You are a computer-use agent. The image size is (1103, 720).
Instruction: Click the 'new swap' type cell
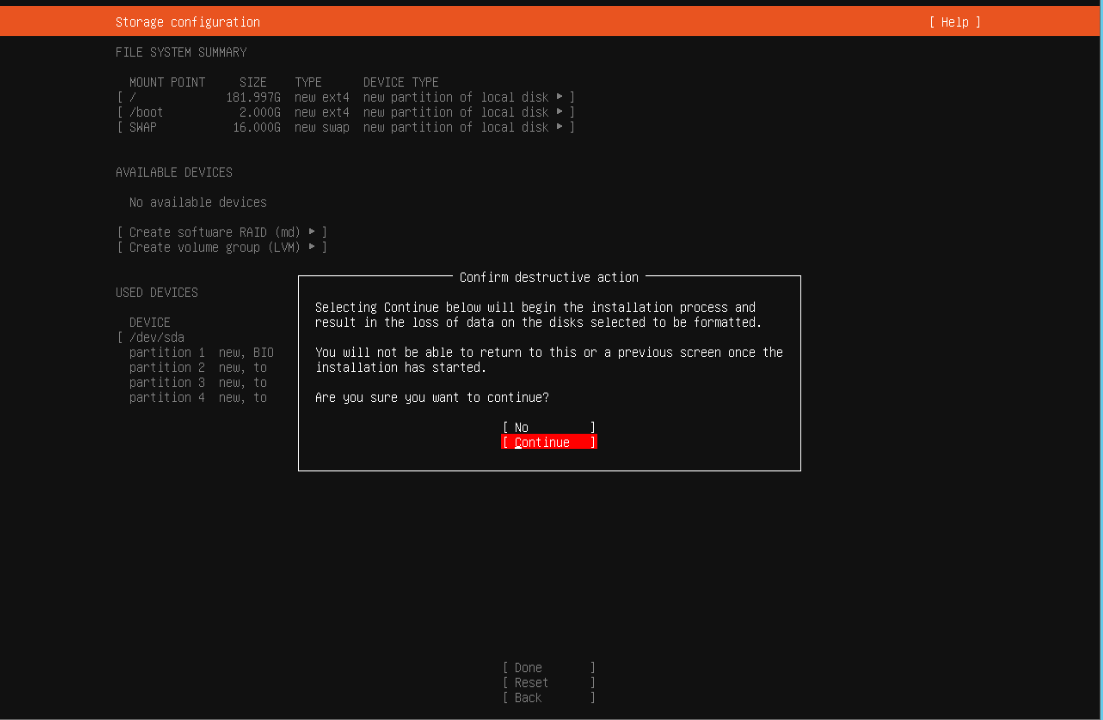(321, 127)
